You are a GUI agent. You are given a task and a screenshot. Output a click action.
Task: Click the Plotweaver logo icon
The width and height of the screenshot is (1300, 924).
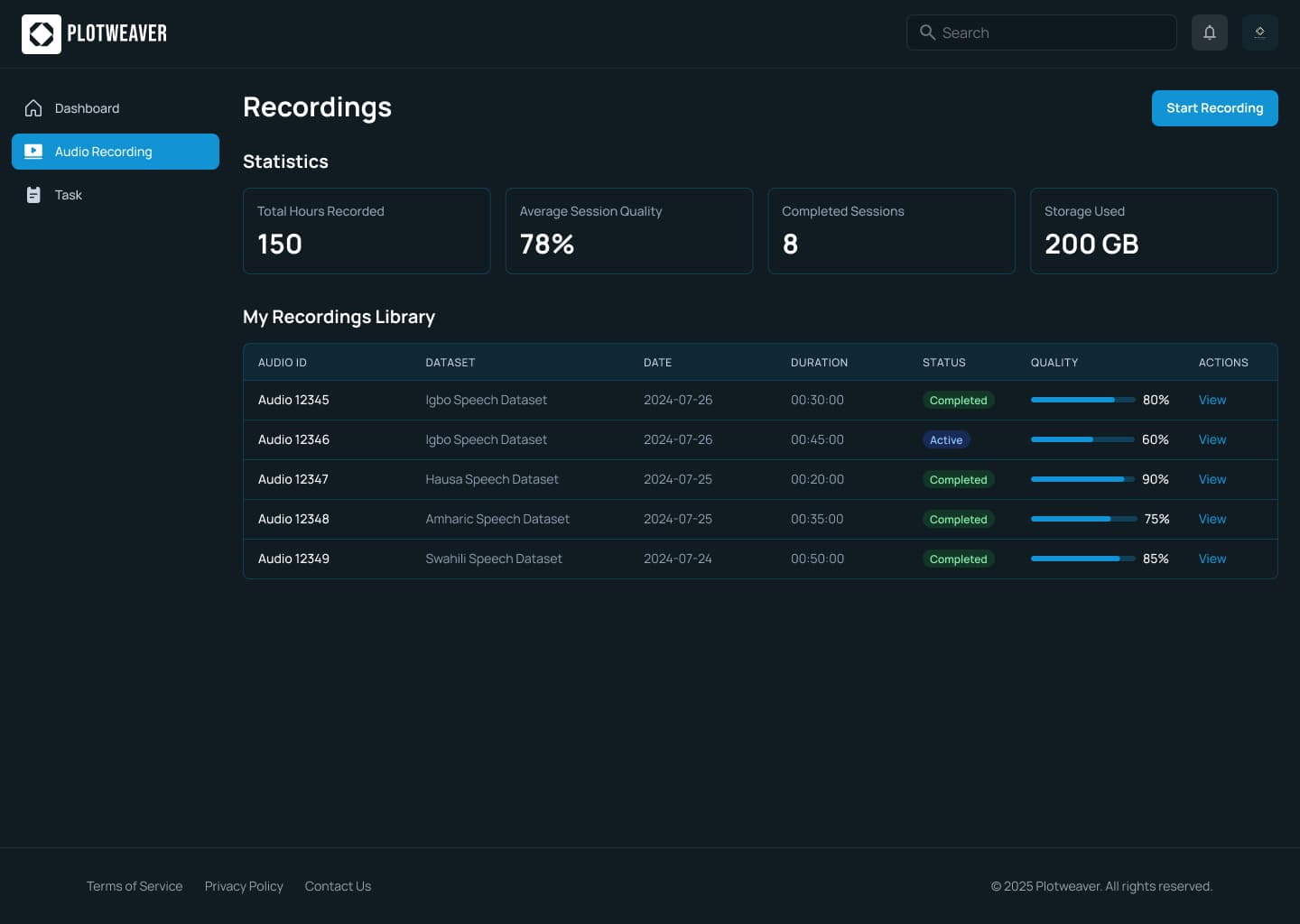pyautogui.click(x=42, y=34)
